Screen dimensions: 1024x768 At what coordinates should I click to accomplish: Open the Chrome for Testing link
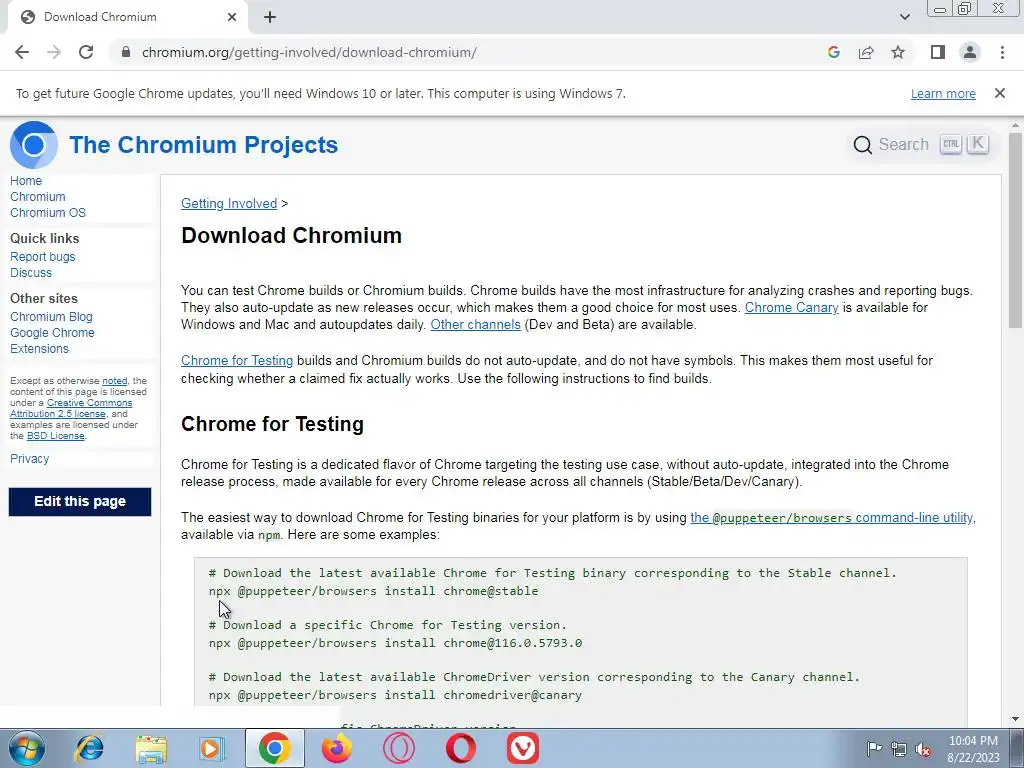(x=236, y=360)
